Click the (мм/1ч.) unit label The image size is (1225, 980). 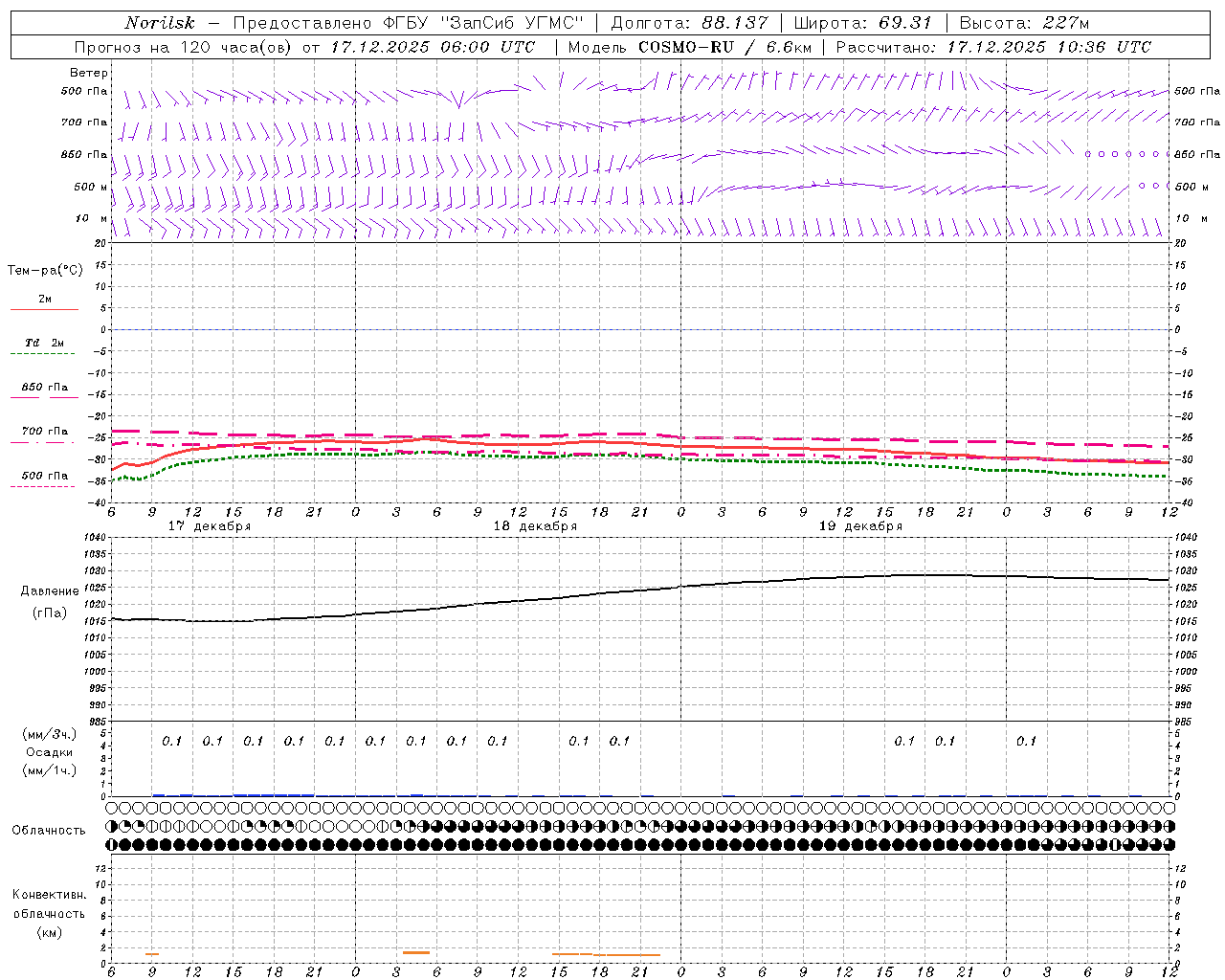[x=49, y=770]
